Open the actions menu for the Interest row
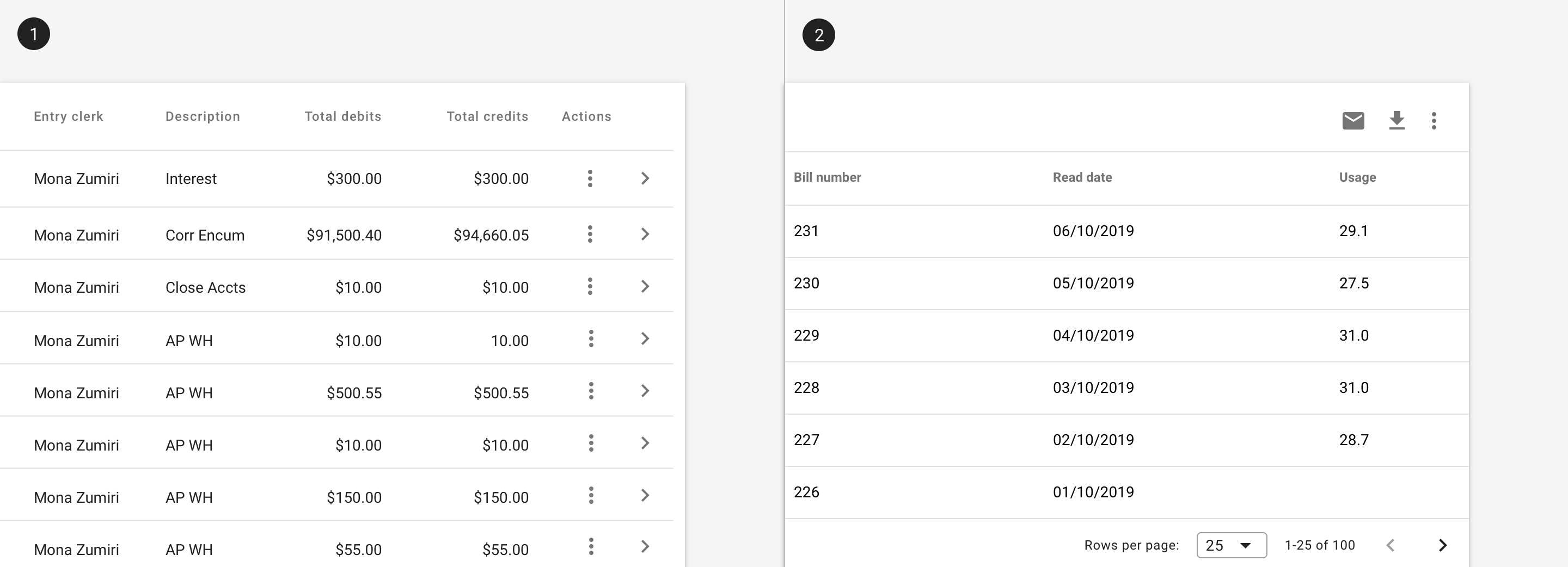The height and width of the screenshot is (567, 1568). click(590, 178)
